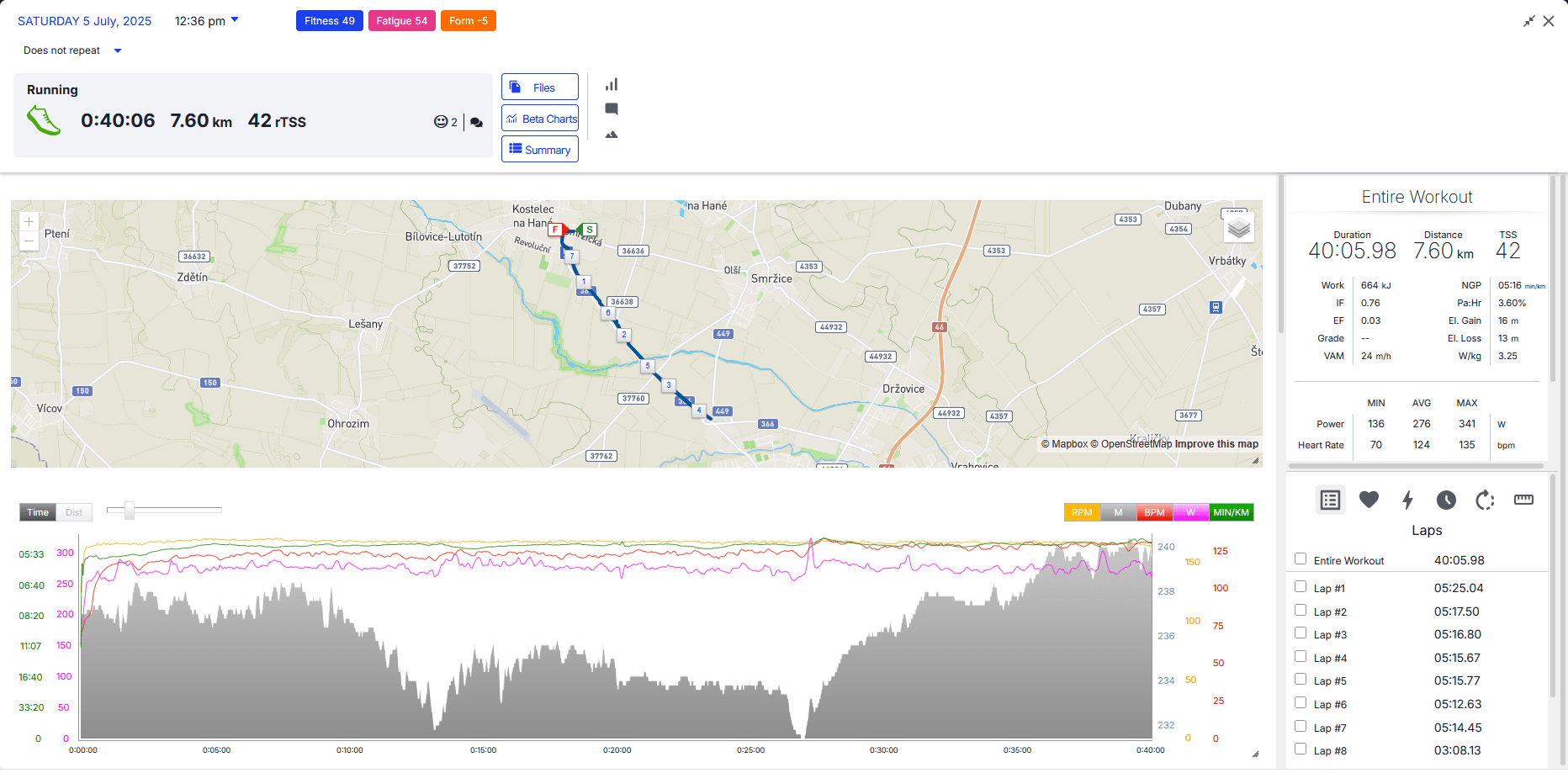
Task: Zoom out on the map
Action: point(29,241)
